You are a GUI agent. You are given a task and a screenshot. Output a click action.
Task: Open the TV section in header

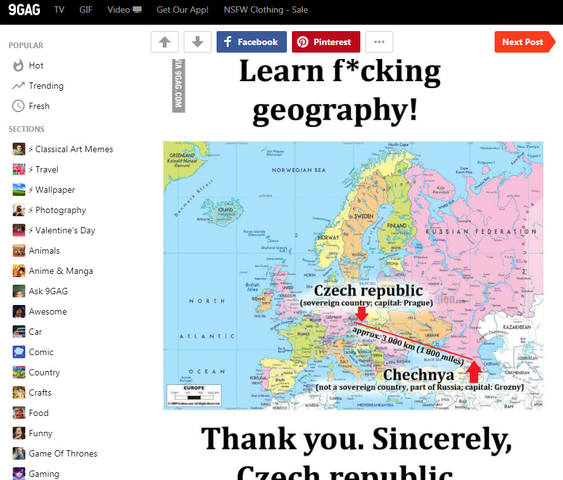point(59,10)
